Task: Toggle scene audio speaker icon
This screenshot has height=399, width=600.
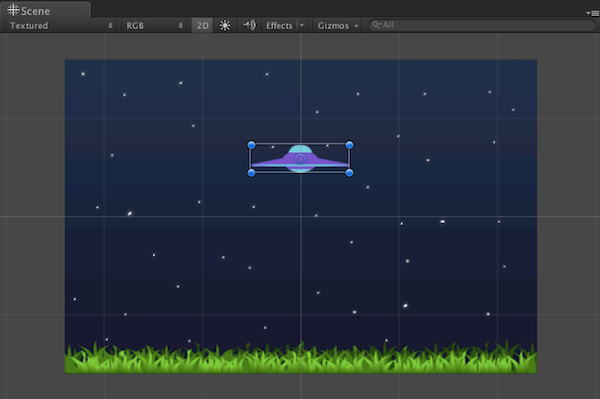Action: (249, 26)
